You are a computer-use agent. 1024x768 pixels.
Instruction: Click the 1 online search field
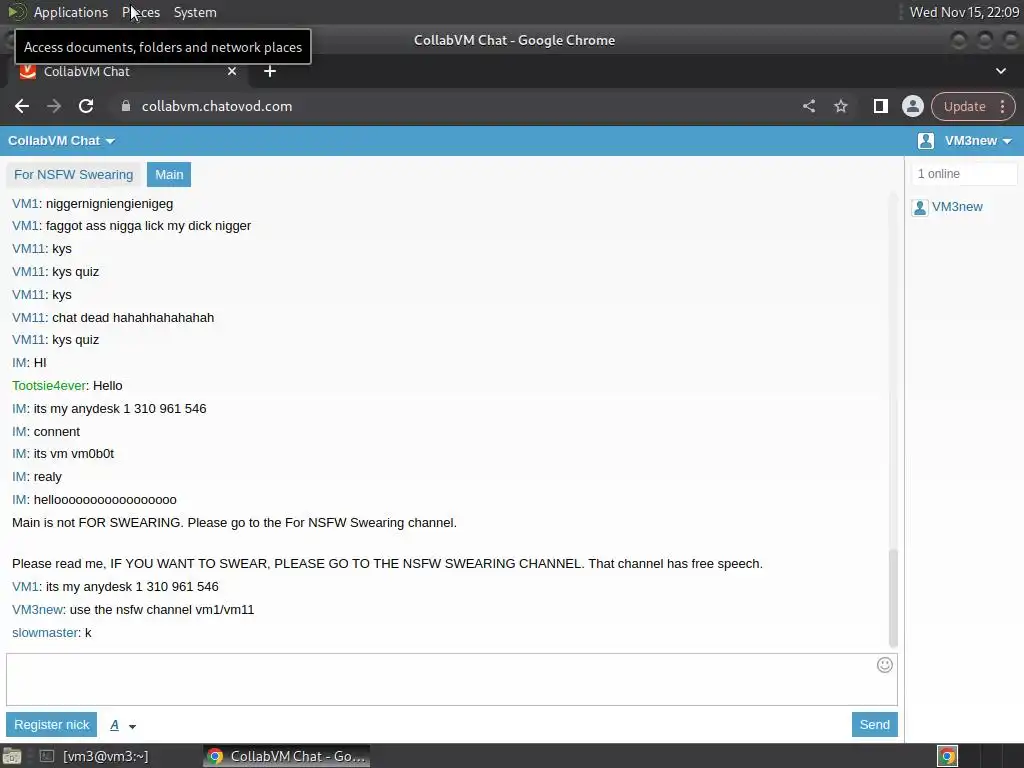pyautogui.click(x=964, y=174)
